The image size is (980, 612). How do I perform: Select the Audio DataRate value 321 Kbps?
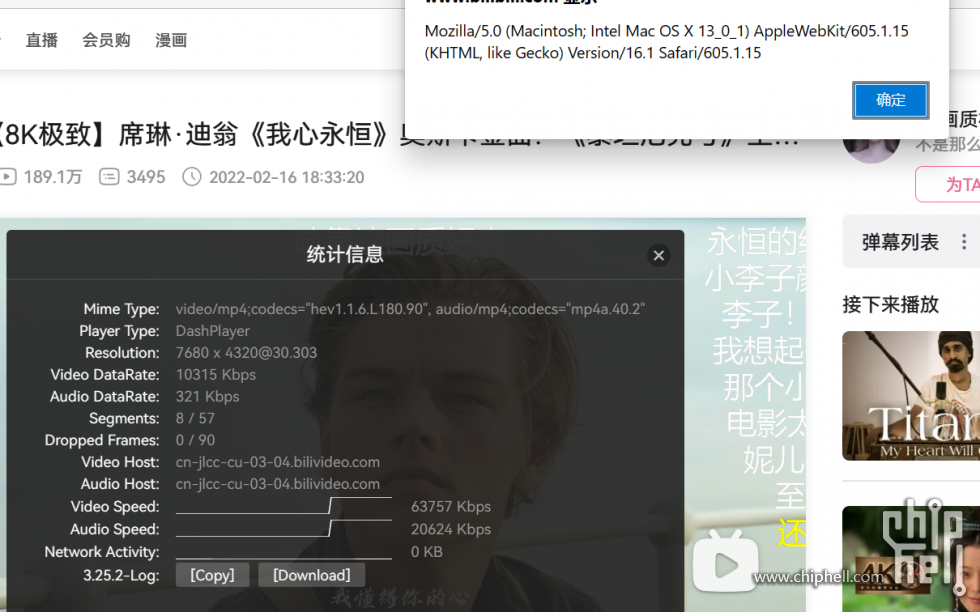pyautogui.click(x=208, y=396)
